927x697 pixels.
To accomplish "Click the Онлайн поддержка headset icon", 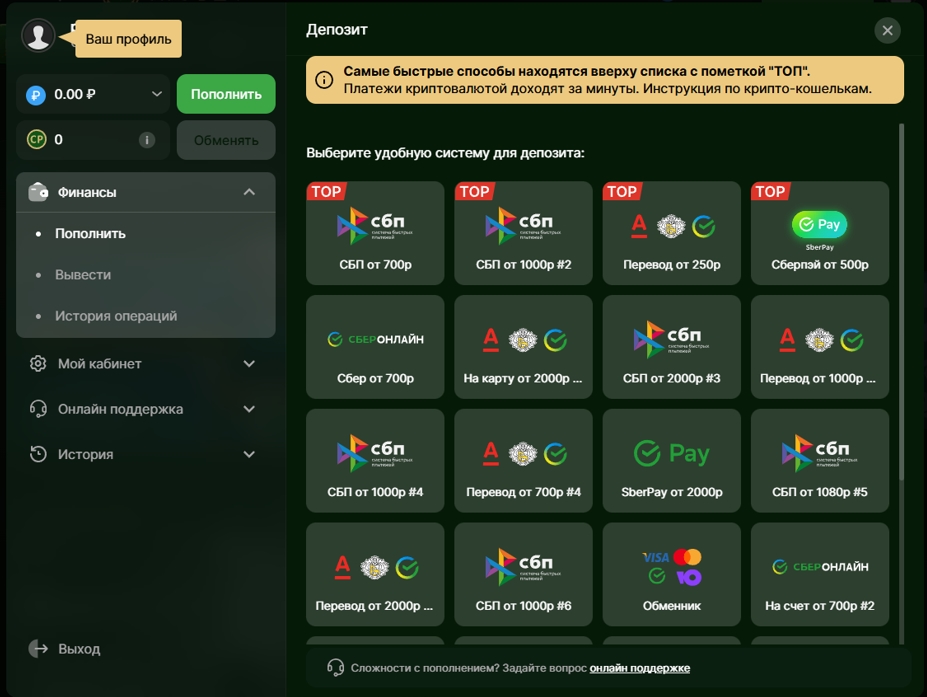I will pos(38,409).
